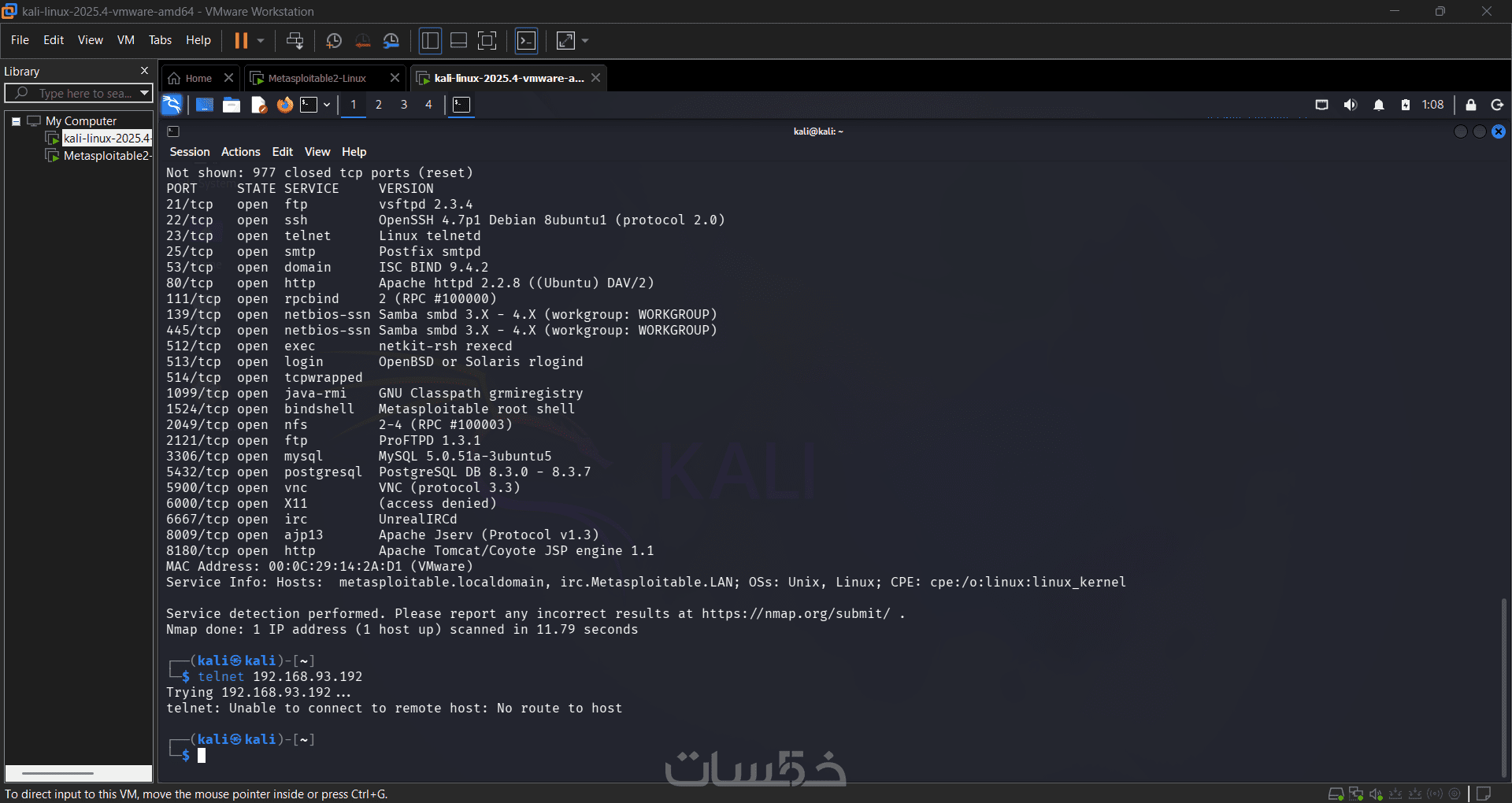Click the Kali network connection tray icon

[x=1322, y=105]
